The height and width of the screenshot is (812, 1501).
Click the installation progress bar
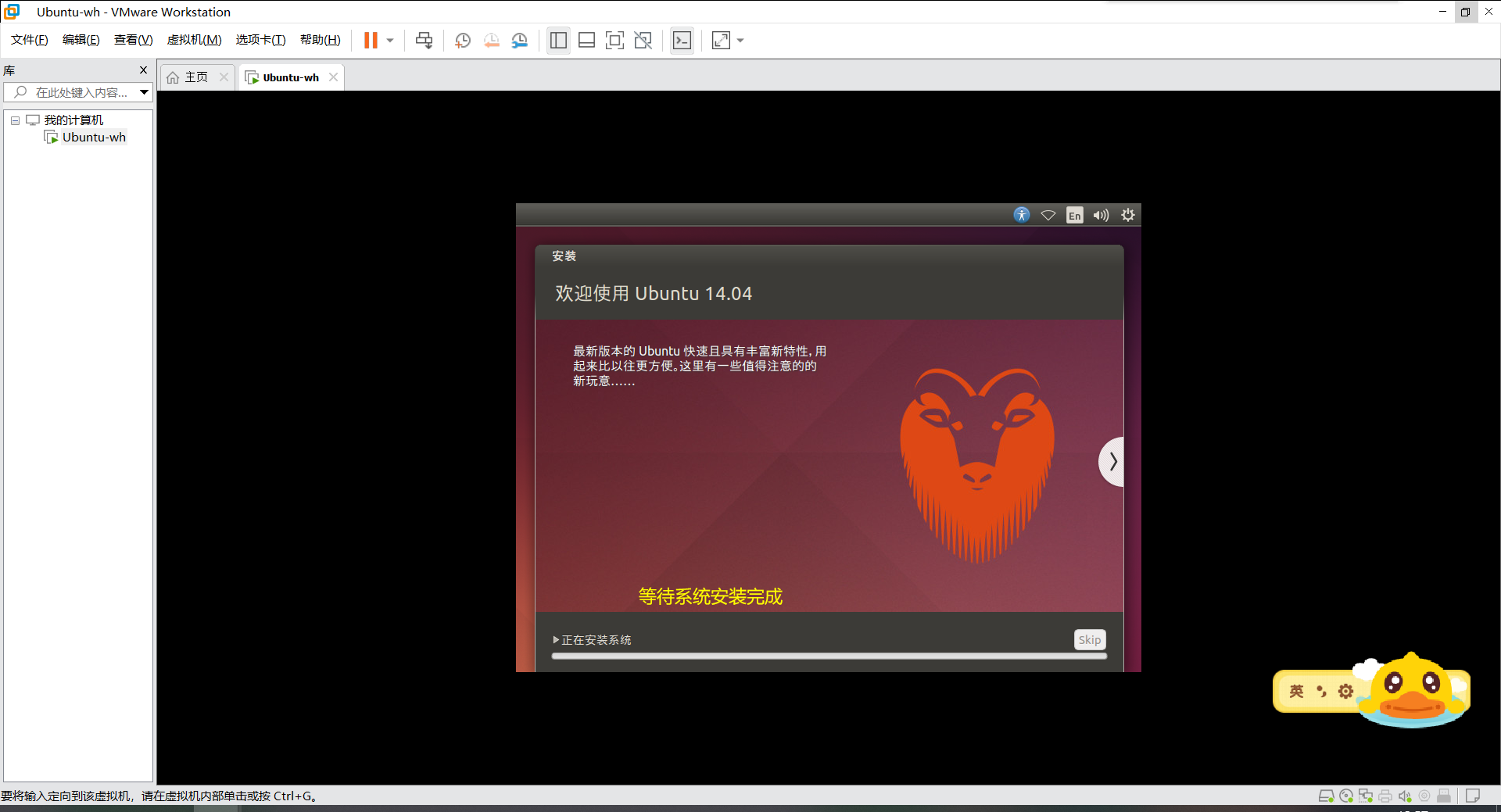[x=829, y=656]
